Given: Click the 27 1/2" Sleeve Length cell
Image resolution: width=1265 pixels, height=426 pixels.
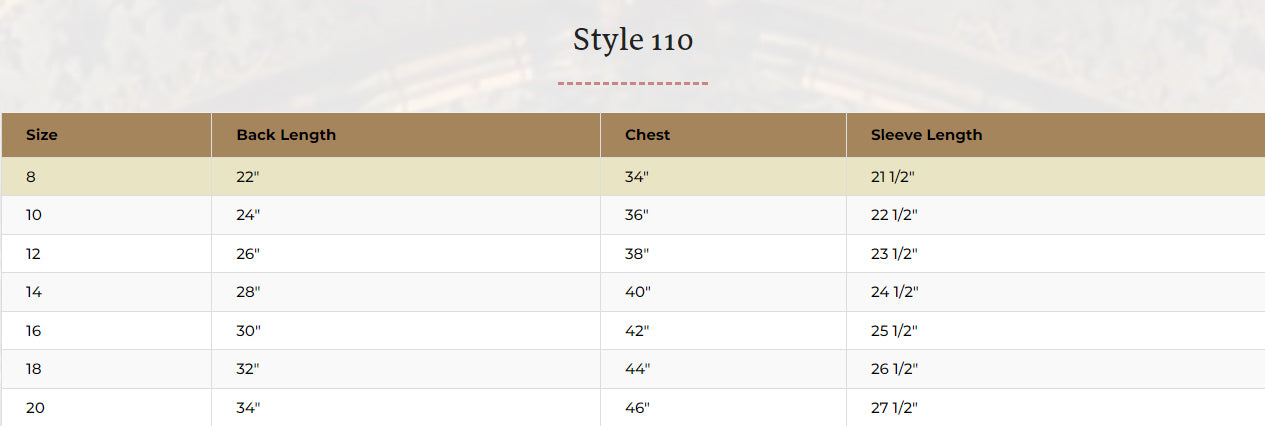Looking at the screenshot, I should point(894,408).
